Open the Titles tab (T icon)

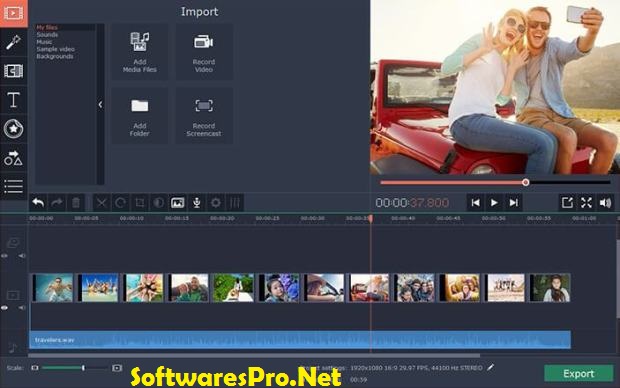pyautogui.click(x=13, y=100)
